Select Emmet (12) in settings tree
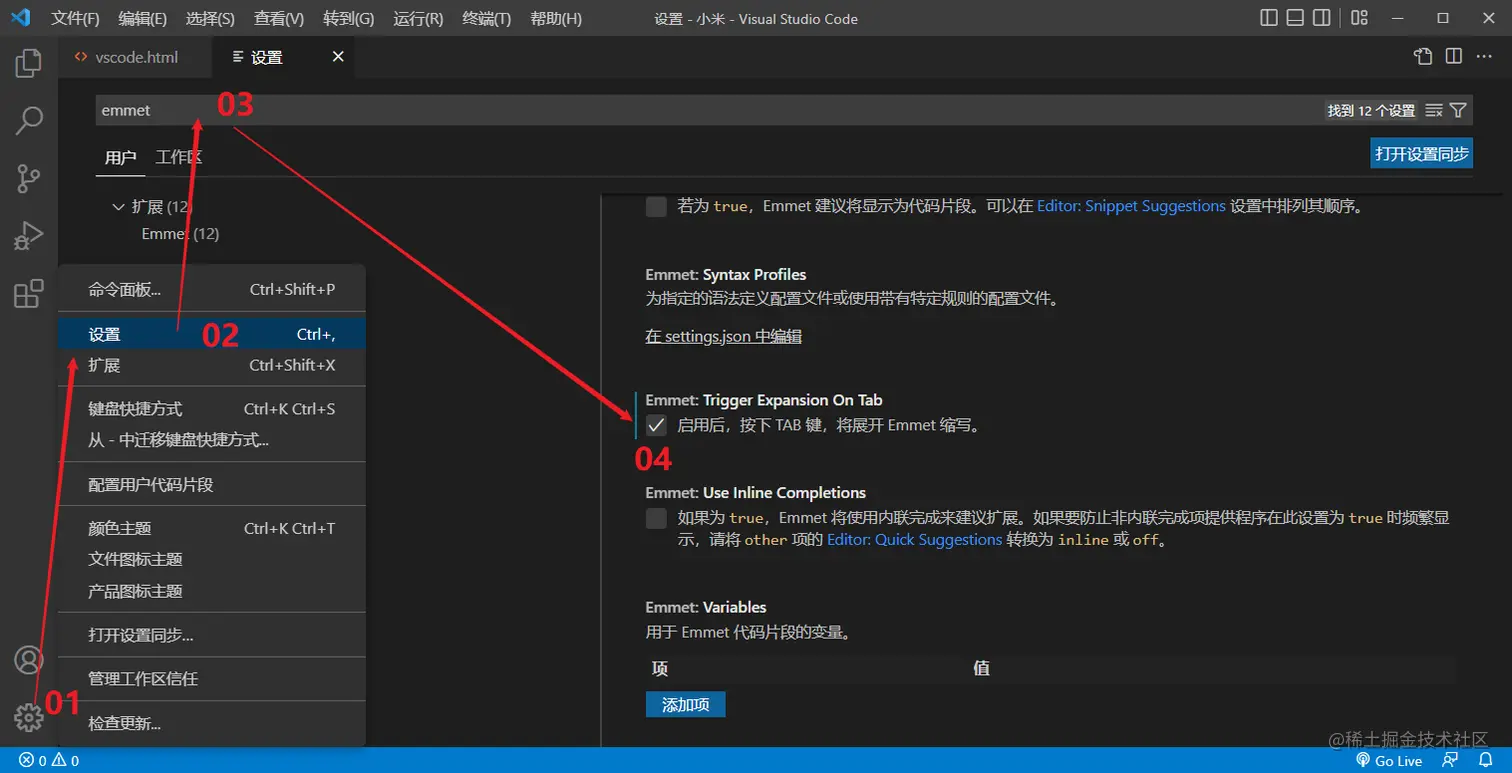The height and width of the screenshot is (773, 1512). pyautogui.click(x=180, y=234)
